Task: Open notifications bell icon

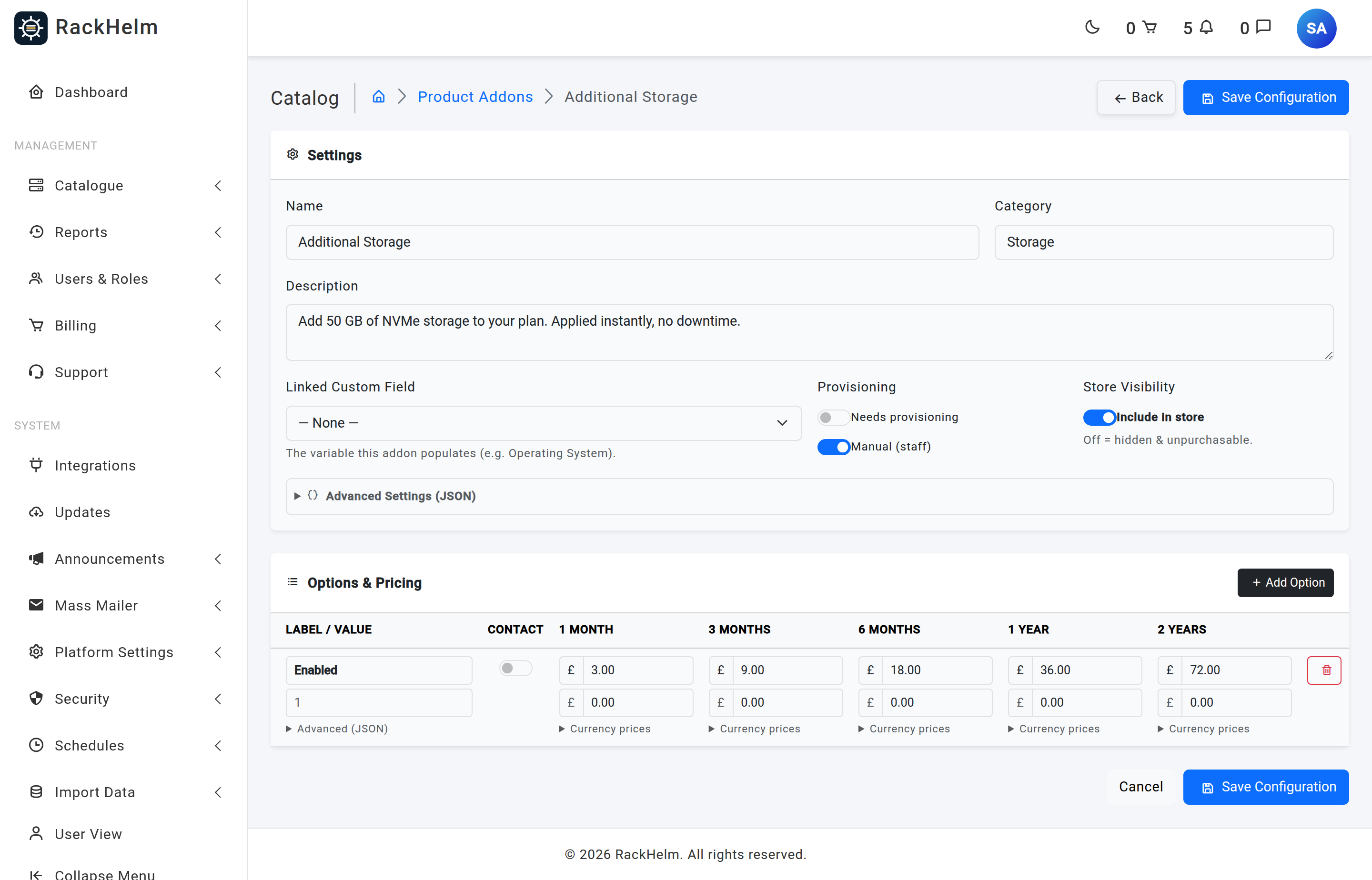Action: pyautogui.click(x=1206, y=28)
